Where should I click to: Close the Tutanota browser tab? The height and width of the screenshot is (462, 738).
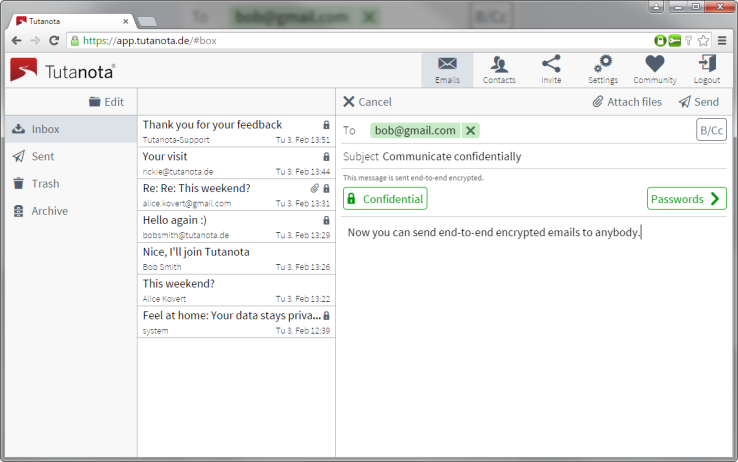coord(126,21)
